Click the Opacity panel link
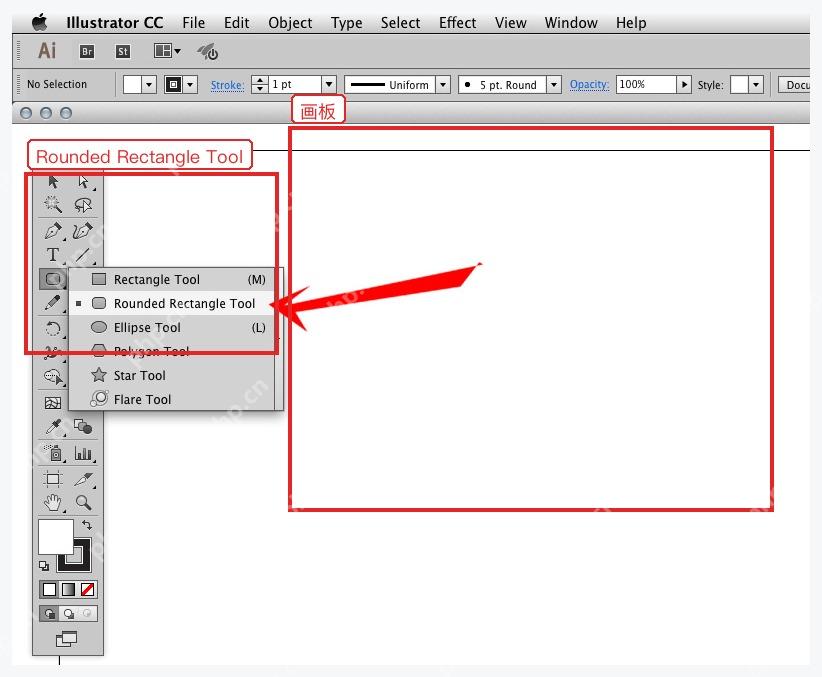Image resolution: width=822 pixels, height=677 pixels. (x=589, y=84)
